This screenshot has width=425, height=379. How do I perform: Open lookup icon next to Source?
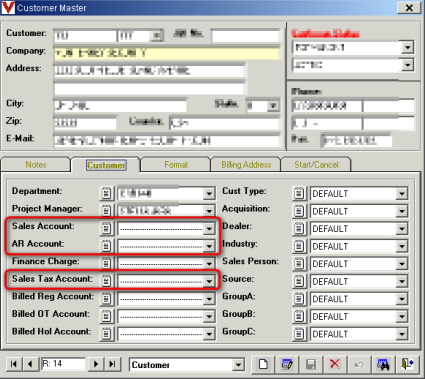coord(299,281)
